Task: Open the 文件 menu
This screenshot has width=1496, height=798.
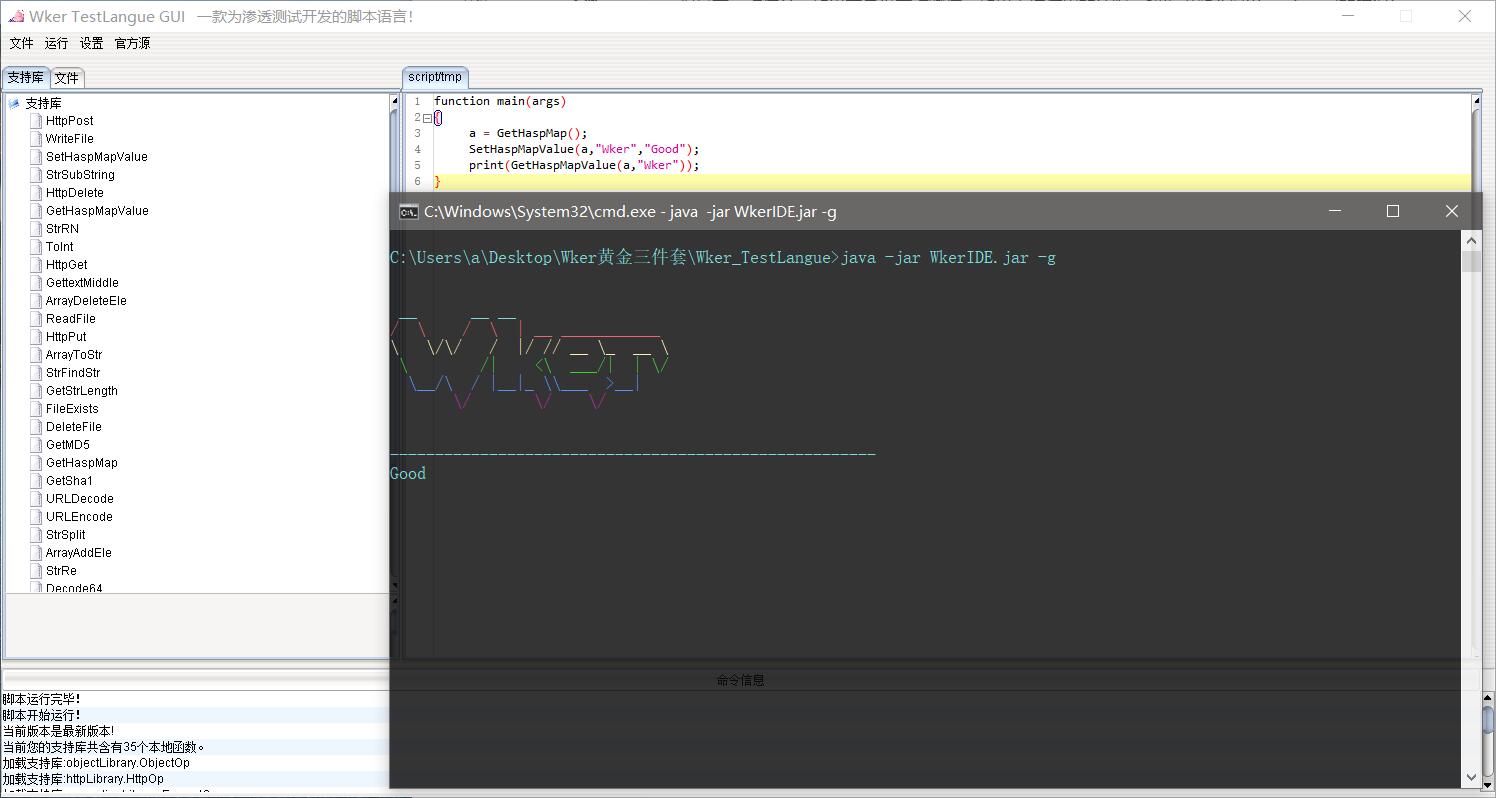Action: (21, 43)
